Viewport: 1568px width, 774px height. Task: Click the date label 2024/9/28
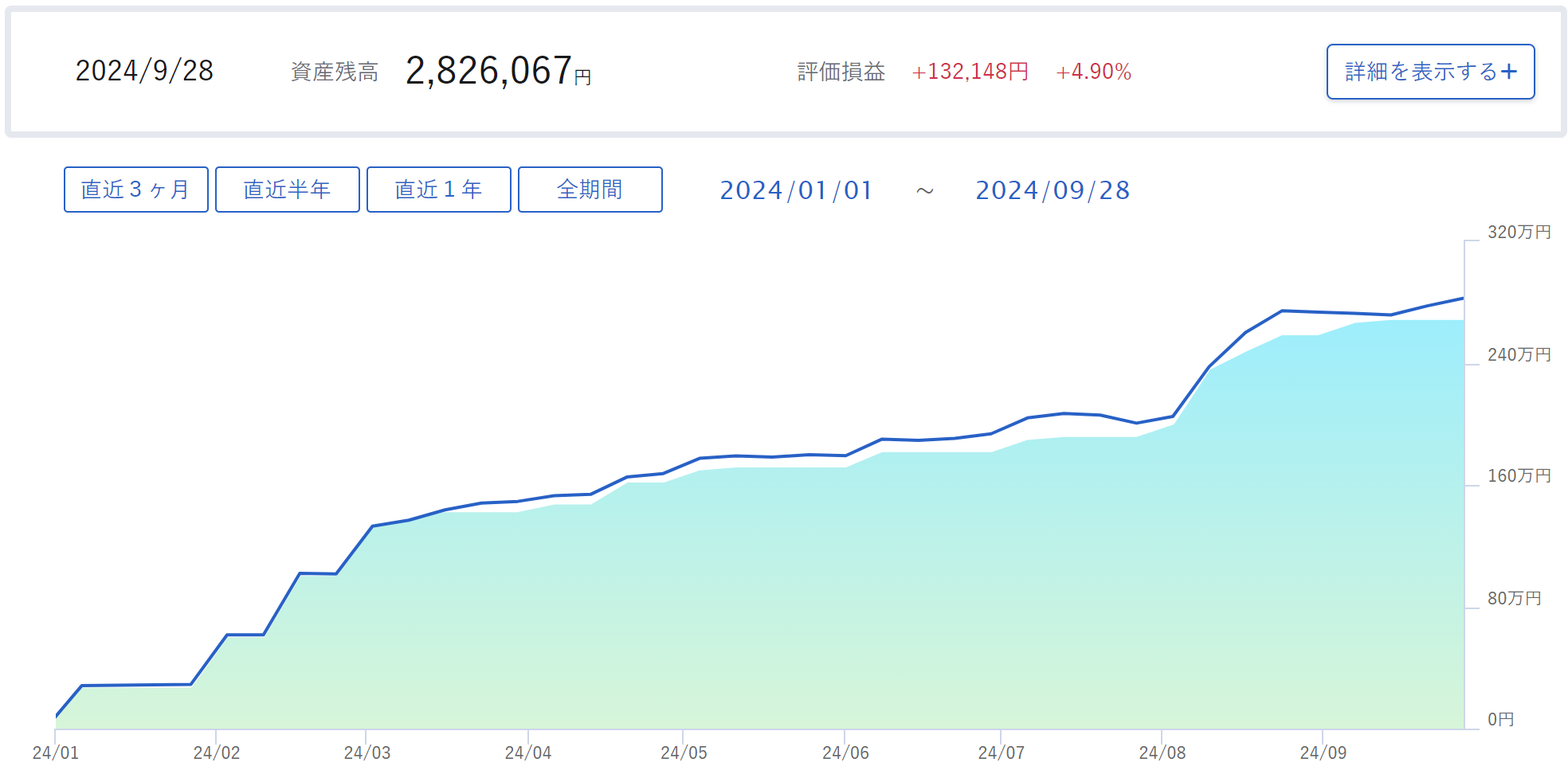[144, 71]
